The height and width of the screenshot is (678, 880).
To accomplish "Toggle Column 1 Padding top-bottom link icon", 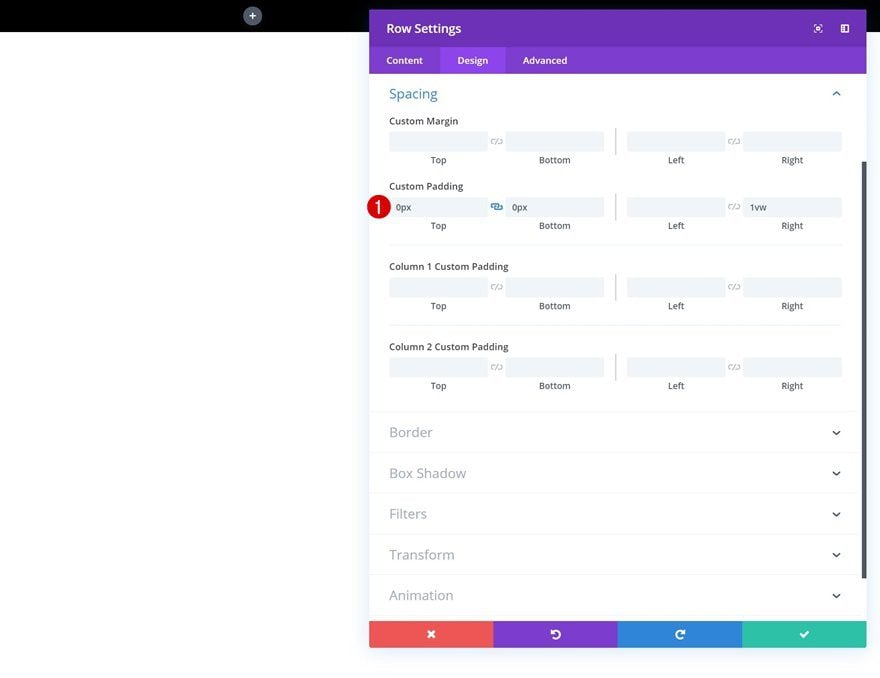I will click(497, 287).
